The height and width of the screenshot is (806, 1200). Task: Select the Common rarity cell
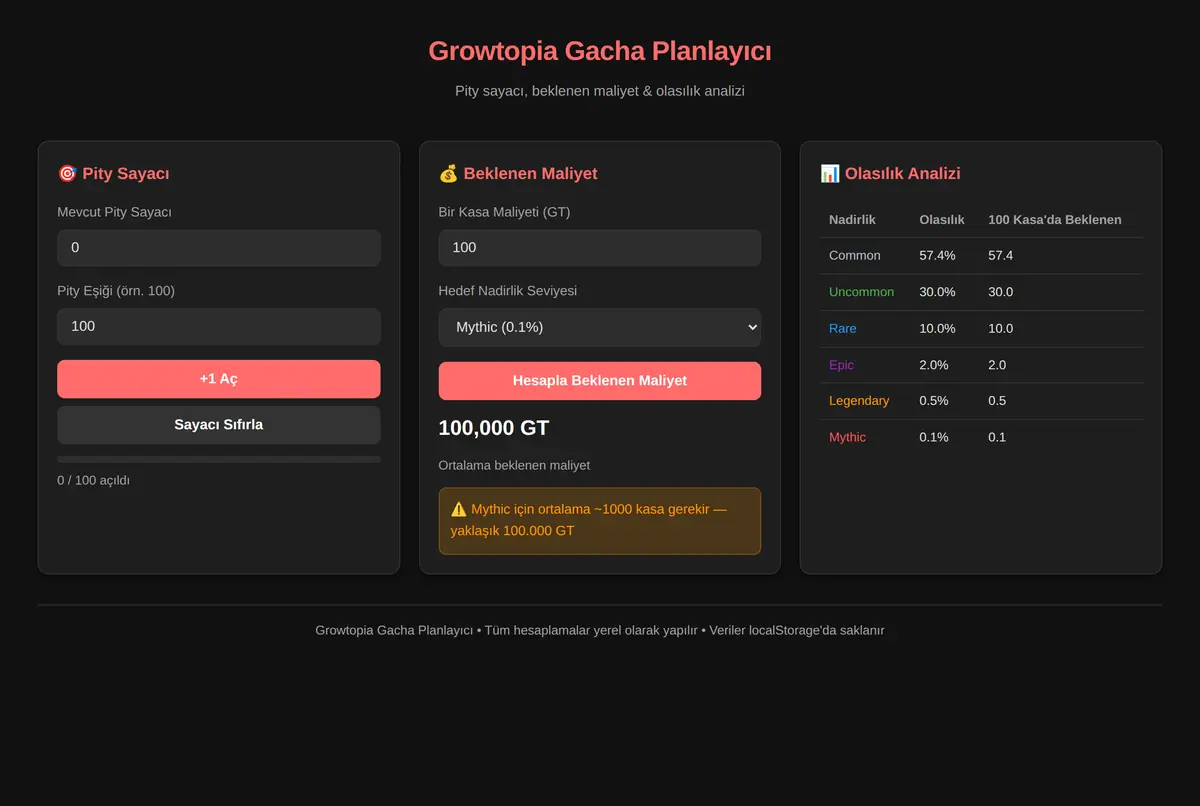pos(855,255)
